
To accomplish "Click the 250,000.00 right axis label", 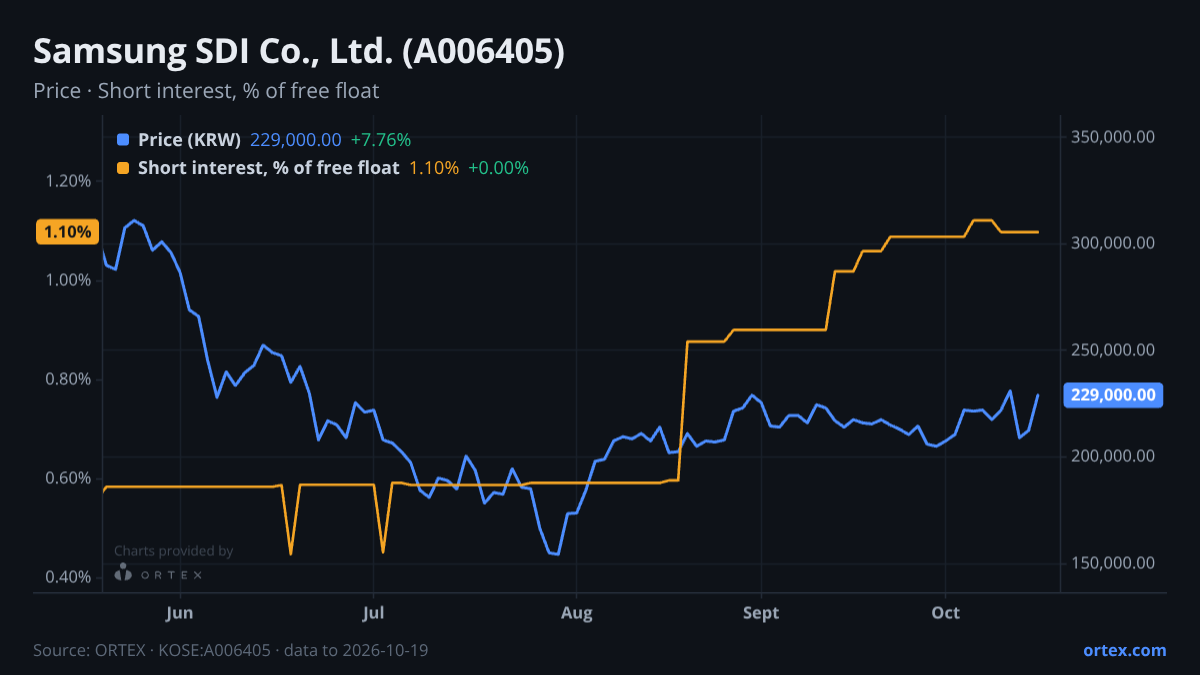I will (x=1113, y=350).
